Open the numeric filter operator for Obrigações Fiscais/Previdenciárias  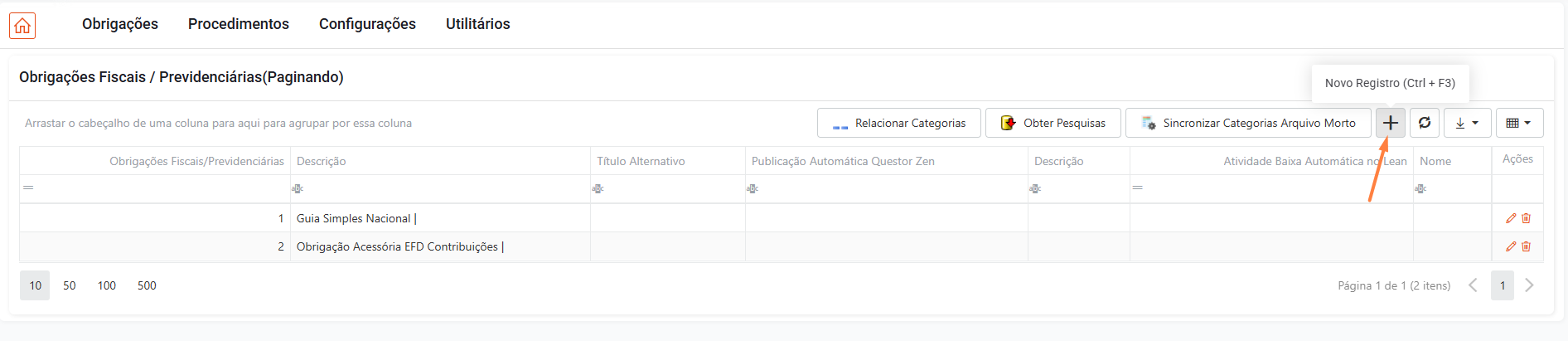(x=28, y=188)
